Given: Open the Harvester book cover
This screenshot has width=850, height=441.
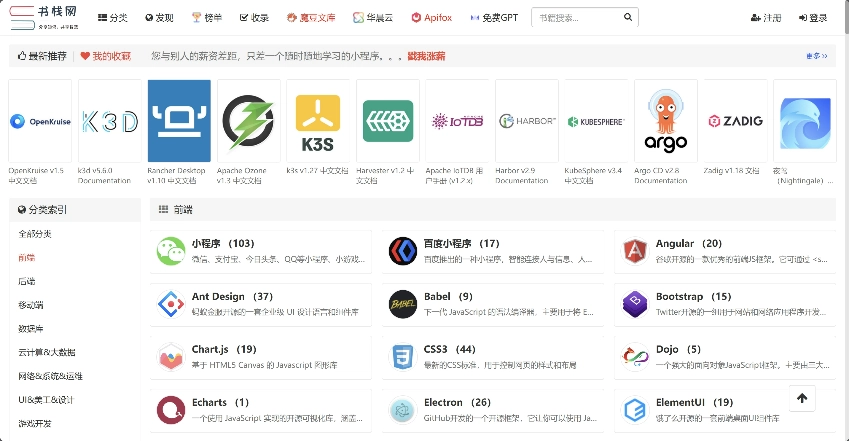Looking at the screenshot, I should click(388, 121).
